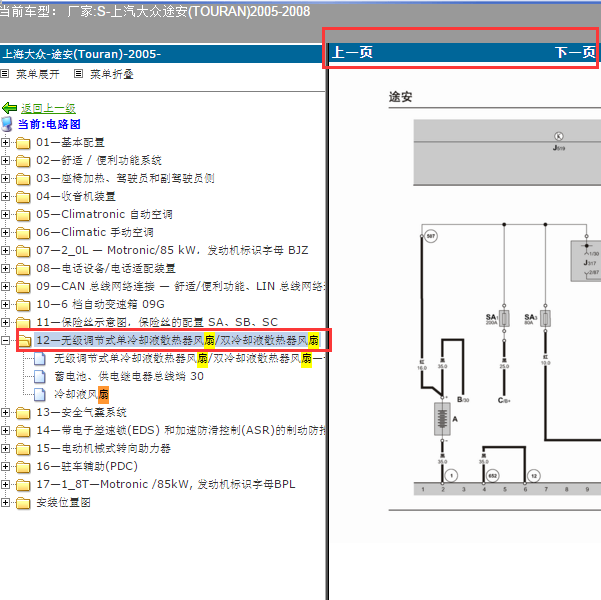
Task: Click the 上海大众-途安(Touran)-2005- title bar
Action: pyautogui.click(x=162, y=54)
